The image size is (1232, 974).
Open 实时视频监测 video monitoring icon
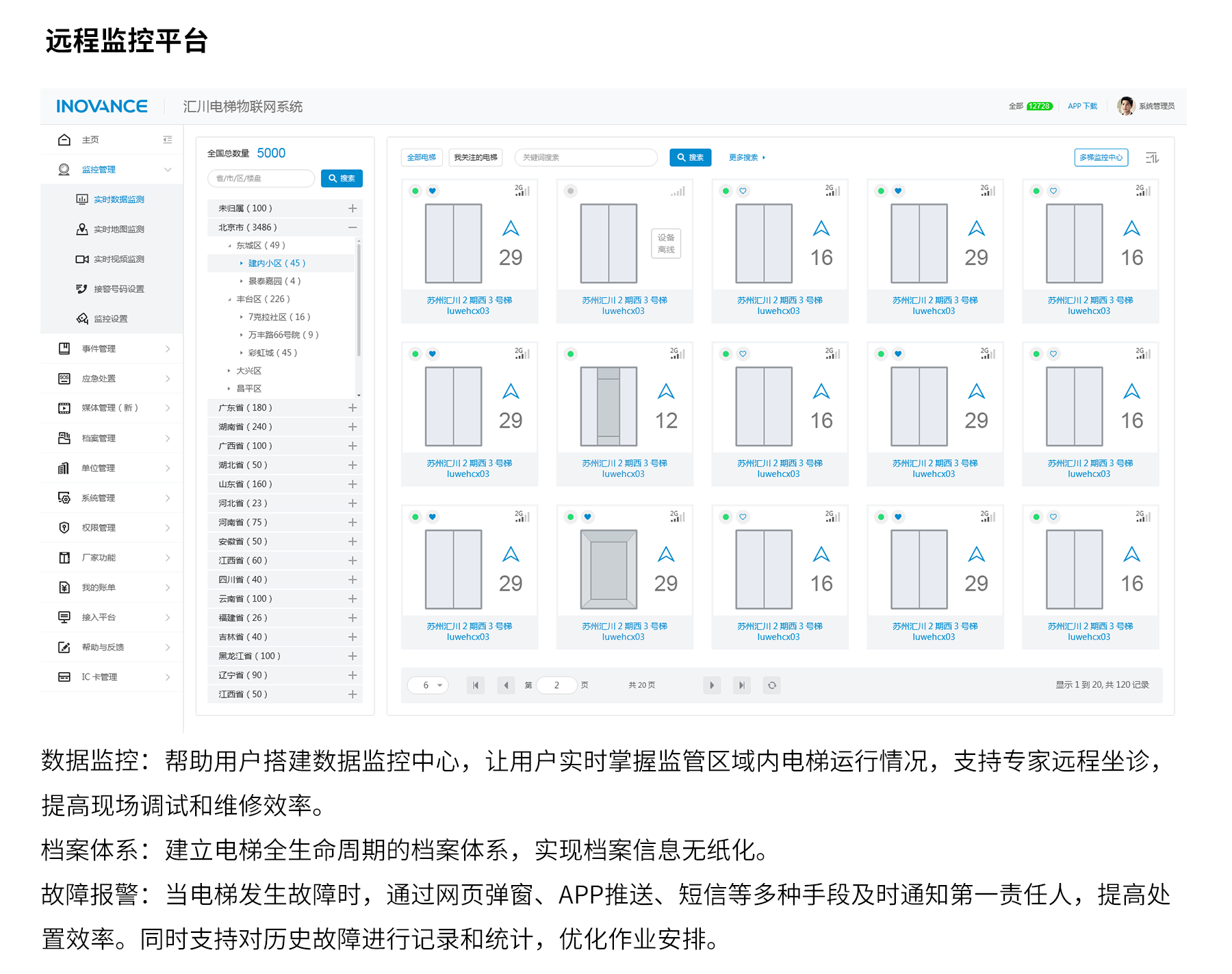coord(82,259)
